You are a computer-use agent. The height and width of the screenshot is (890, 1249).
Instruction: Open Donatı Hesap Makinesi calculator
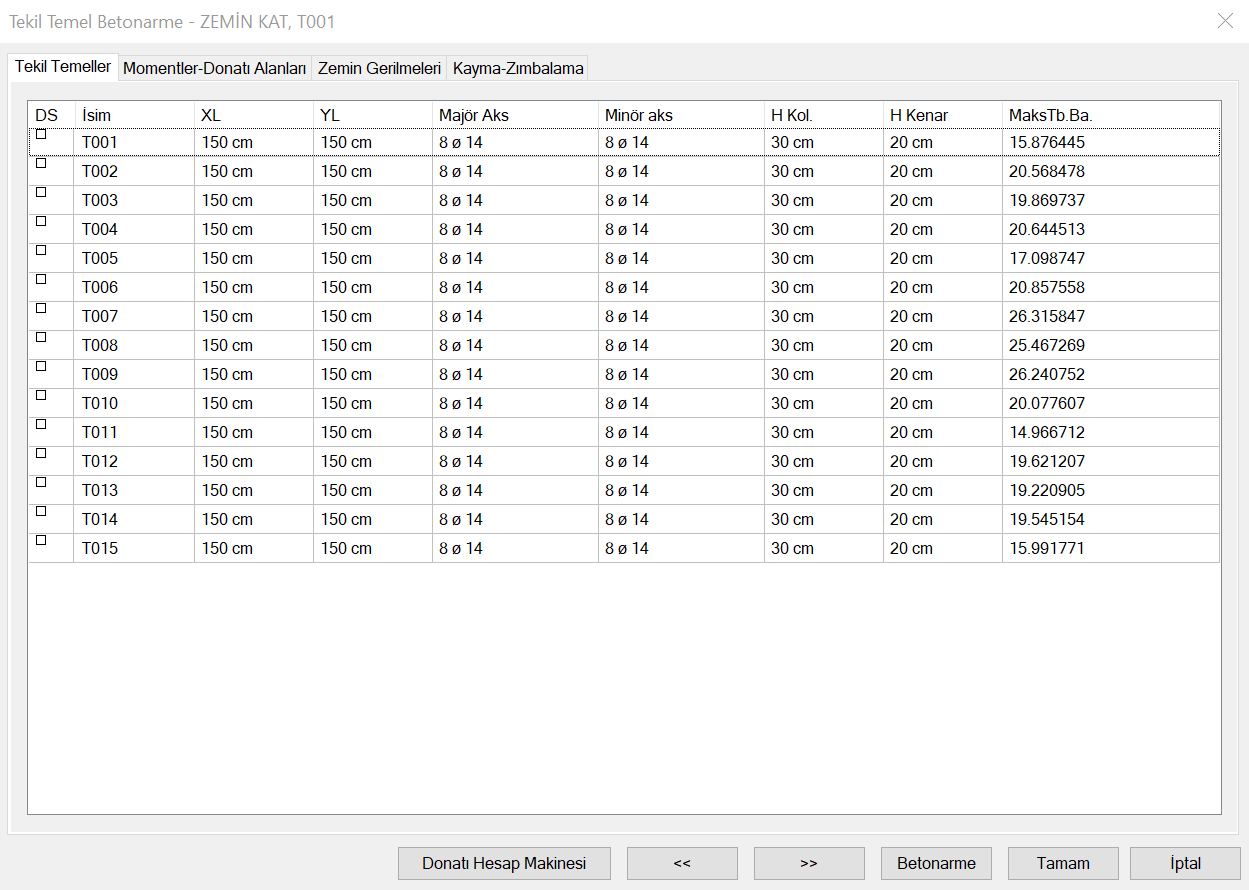(x=504, y=863)
